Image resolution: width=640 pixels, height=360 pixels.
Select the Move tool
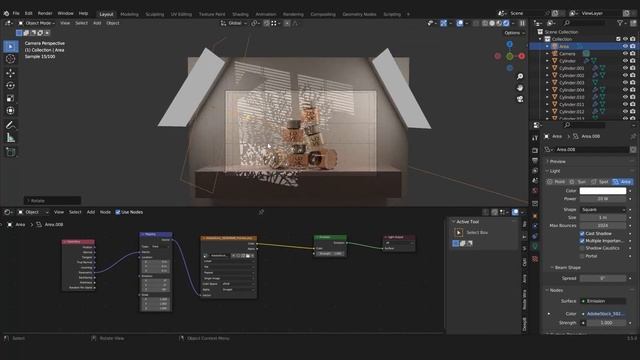tap(11, 73)
